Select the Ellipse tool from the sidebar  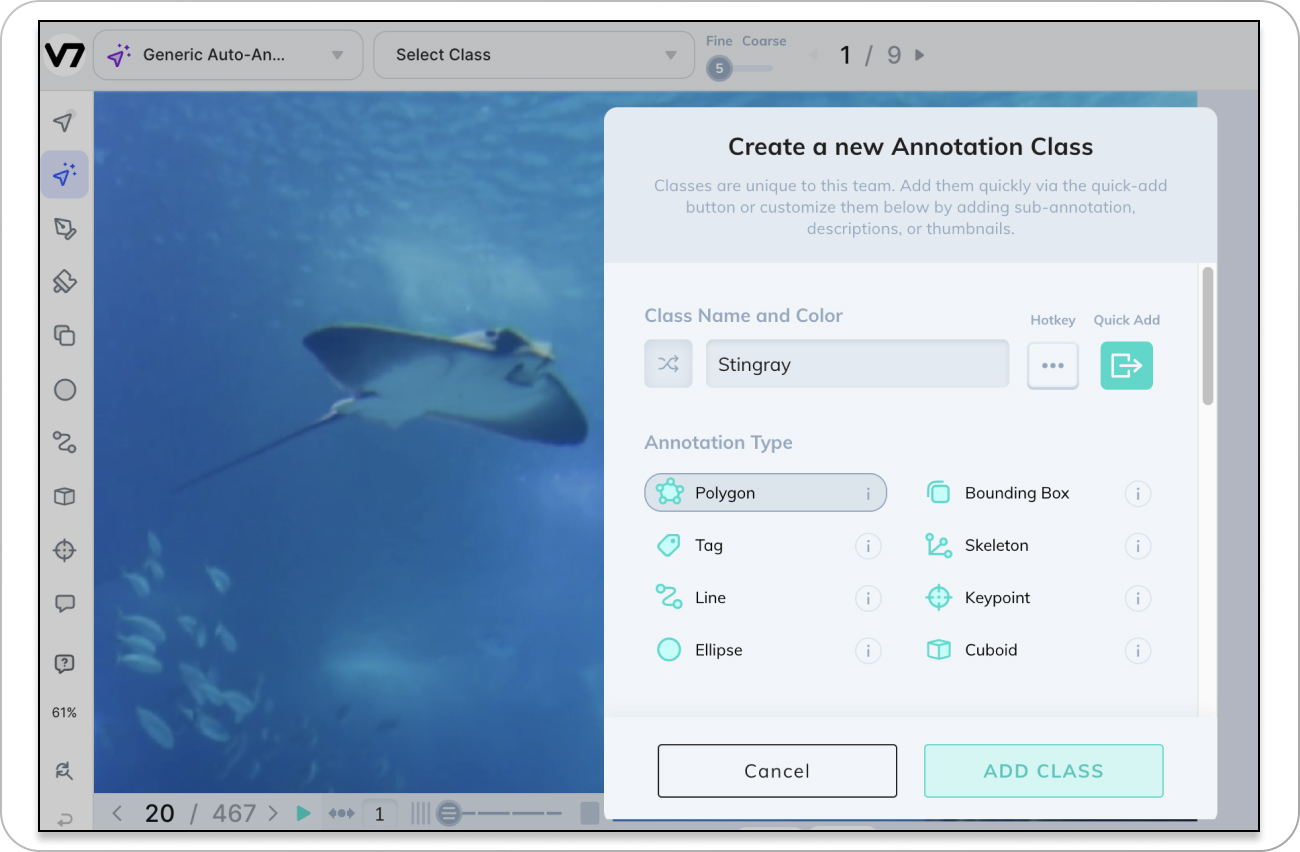[x=65, y=390]
